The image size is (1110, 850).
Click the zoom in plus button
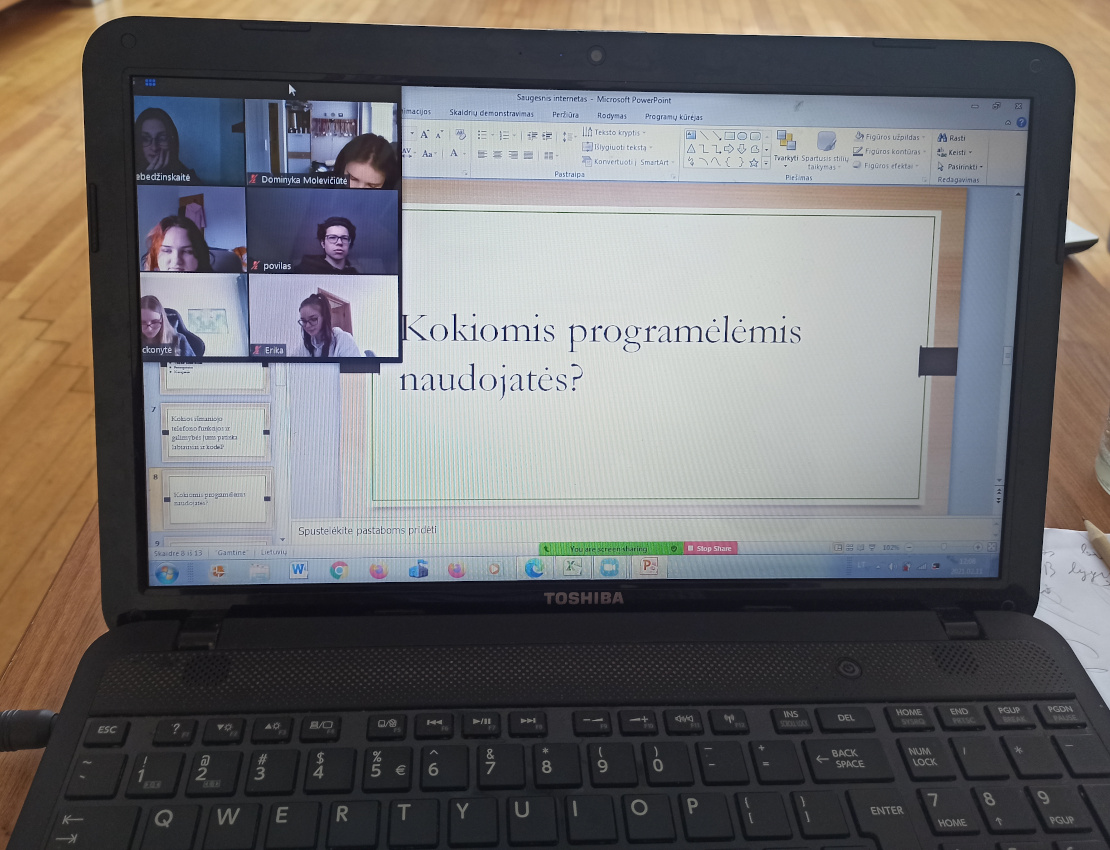(x=978, y=546)
